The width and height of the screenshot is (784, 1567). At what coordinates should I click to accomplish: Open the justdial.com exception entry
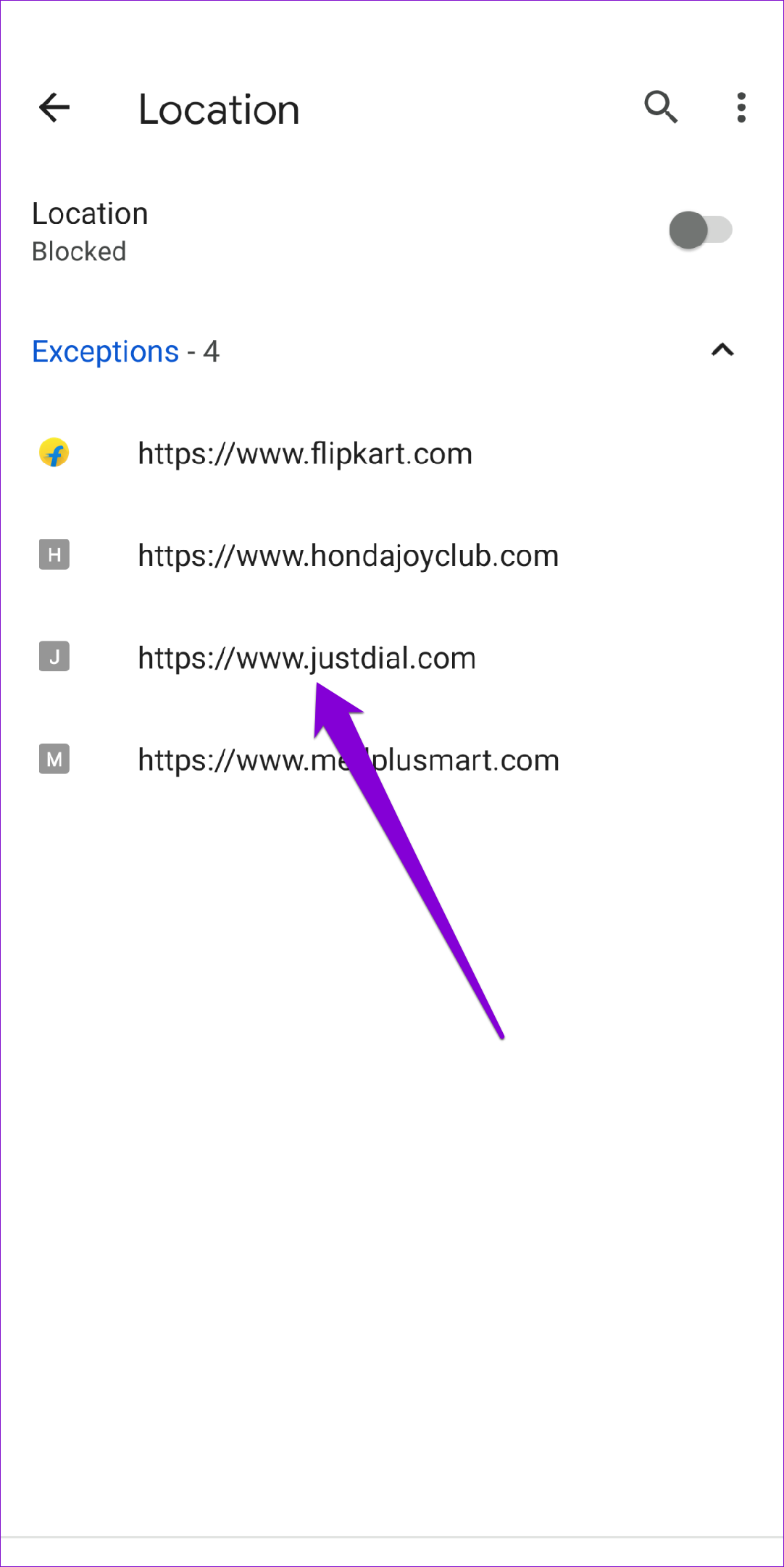tap(392, 658)
